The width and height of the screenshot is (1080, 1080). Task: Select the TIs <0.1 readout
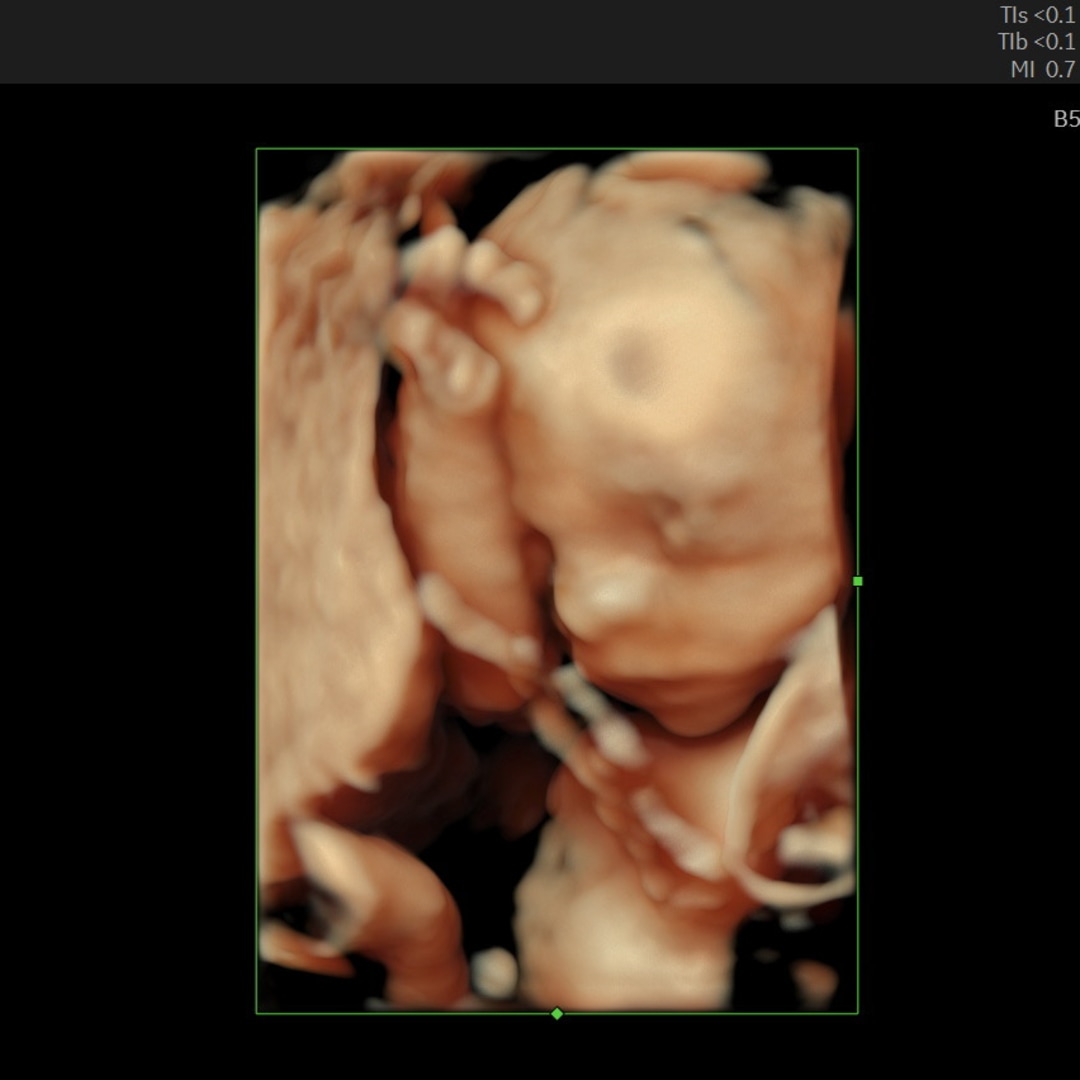[x=1037, y=15]
